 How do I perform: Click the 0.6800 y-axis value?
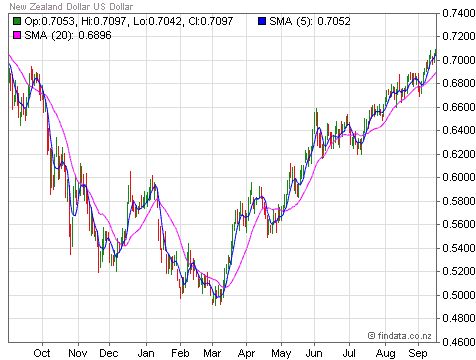[459, 83]
